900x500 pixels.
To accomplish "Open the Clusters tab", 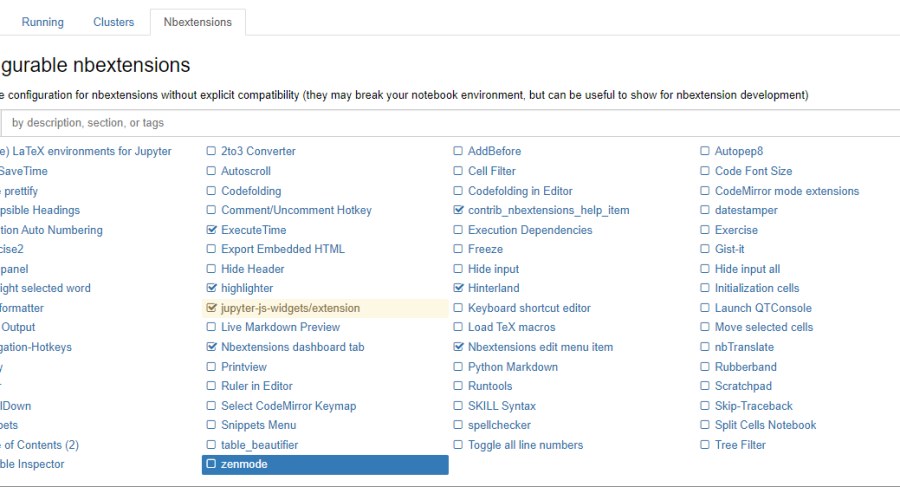I will click(x=114, y=22).
